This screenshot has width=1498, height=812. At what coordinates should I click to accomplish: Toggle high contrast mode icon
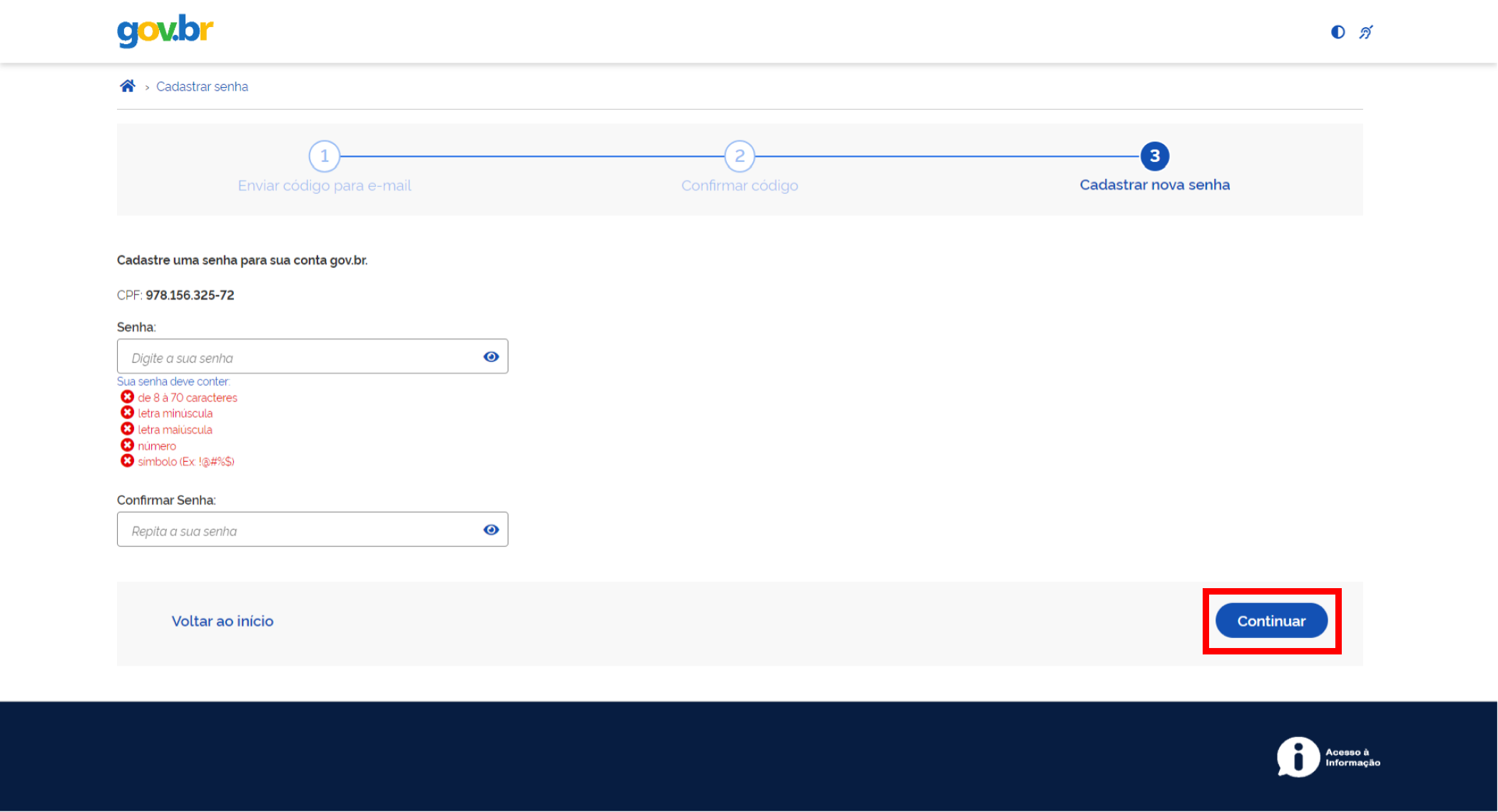point(1337,32)
